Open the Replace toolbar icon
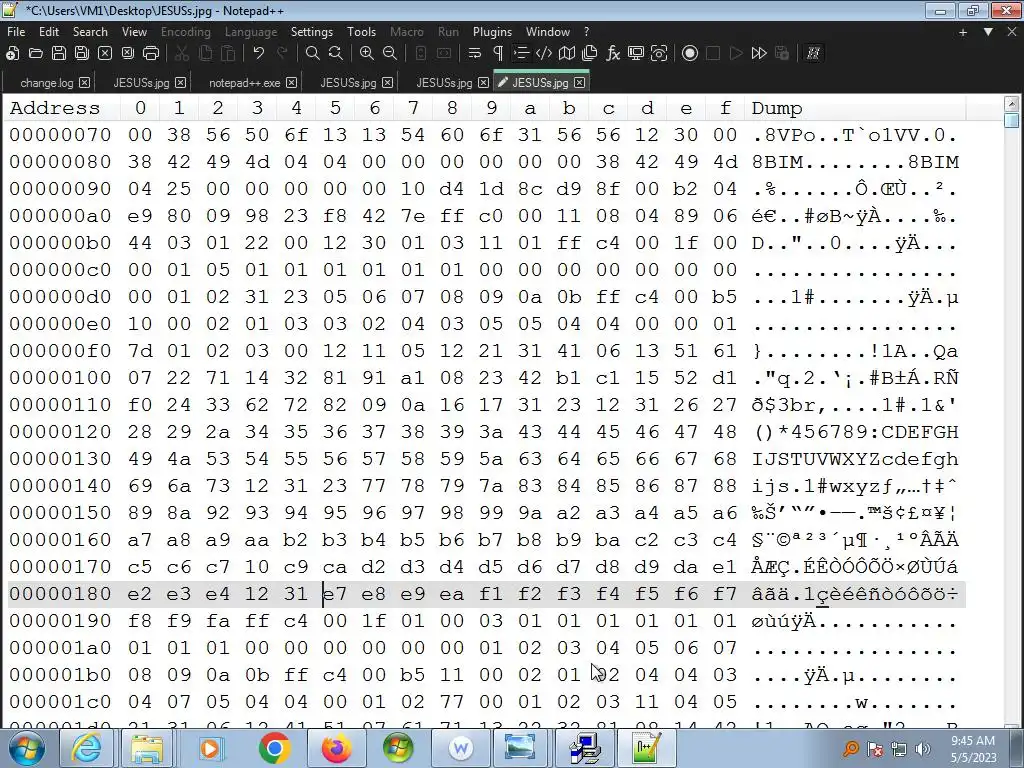 click(336, 54)
